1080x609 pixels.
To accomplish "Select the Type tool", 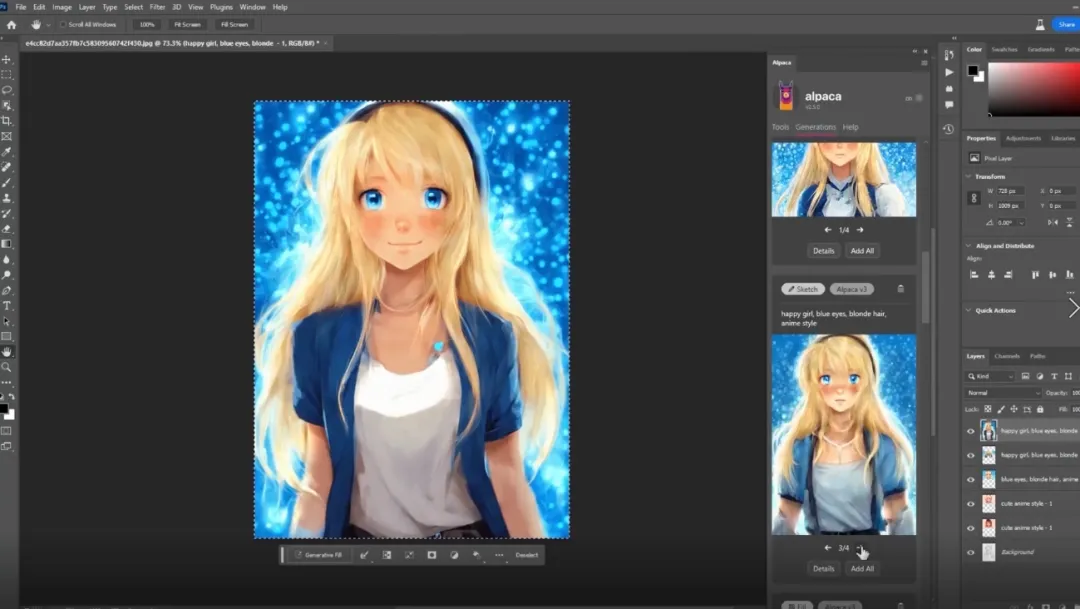I will [x=7, y=306].
